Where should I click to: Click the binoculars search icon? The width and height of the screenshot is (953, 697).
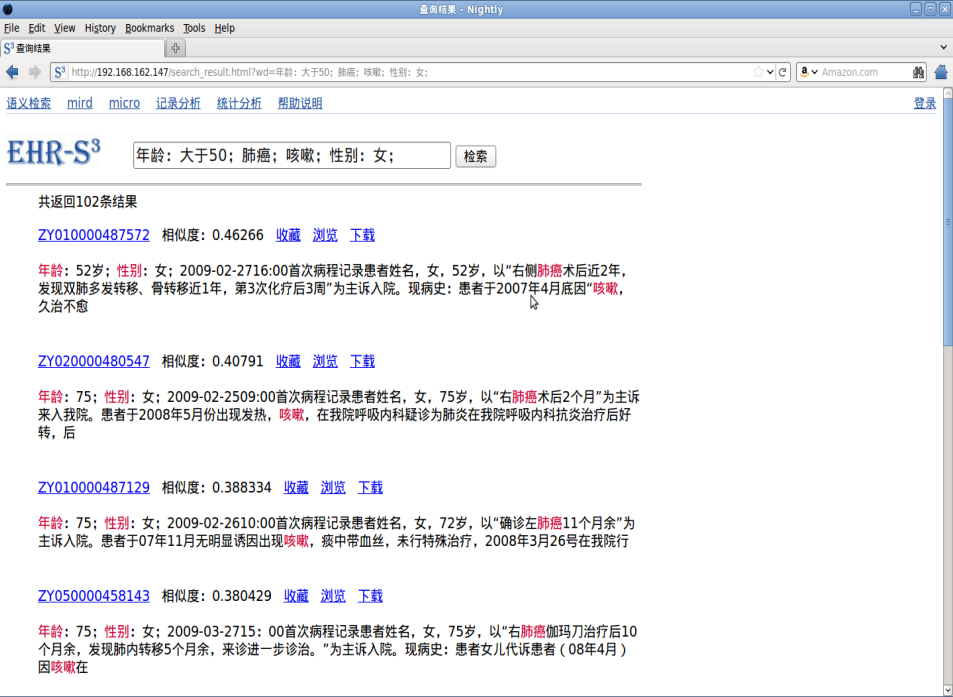click(918, 72)
